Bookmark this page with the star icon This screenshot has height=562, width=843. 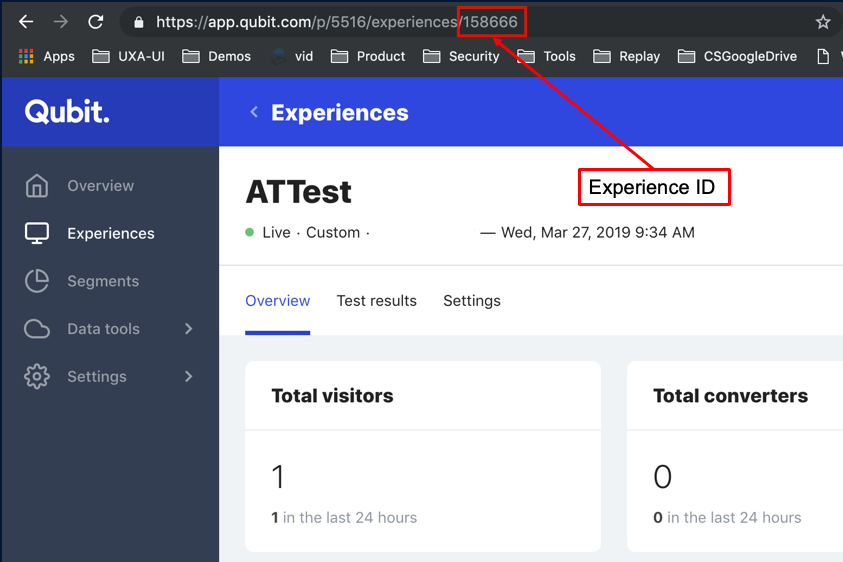coord(823,22)
